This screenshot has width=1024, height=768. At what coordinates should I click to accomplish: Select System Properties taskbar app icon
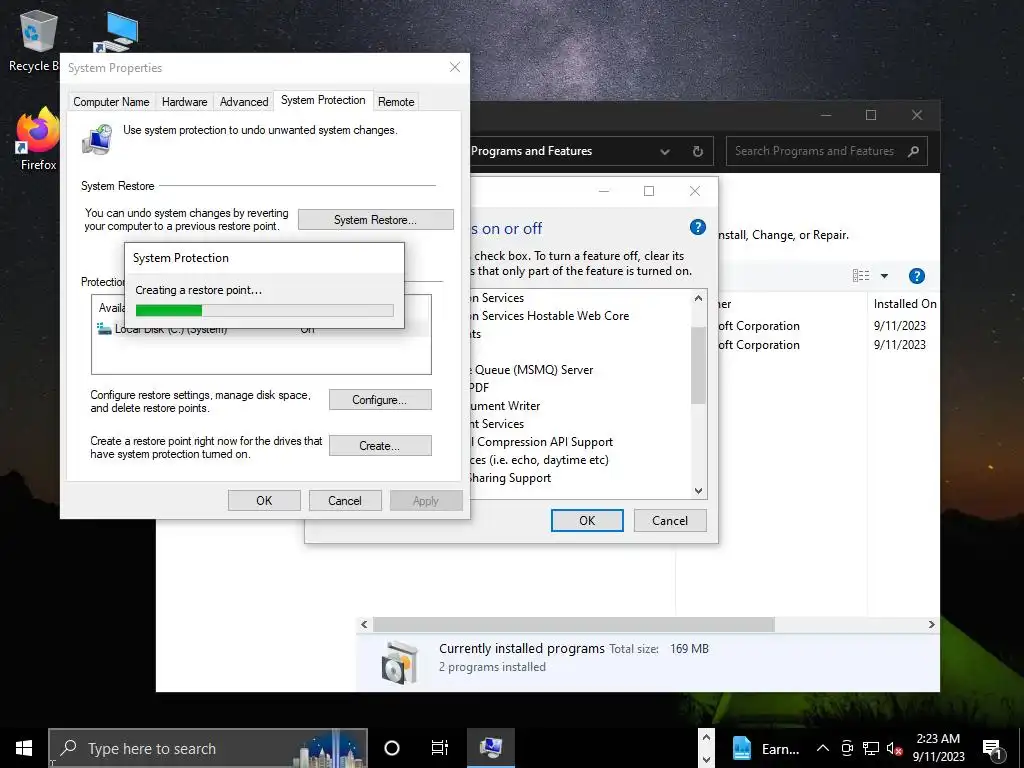coord(490,748)
